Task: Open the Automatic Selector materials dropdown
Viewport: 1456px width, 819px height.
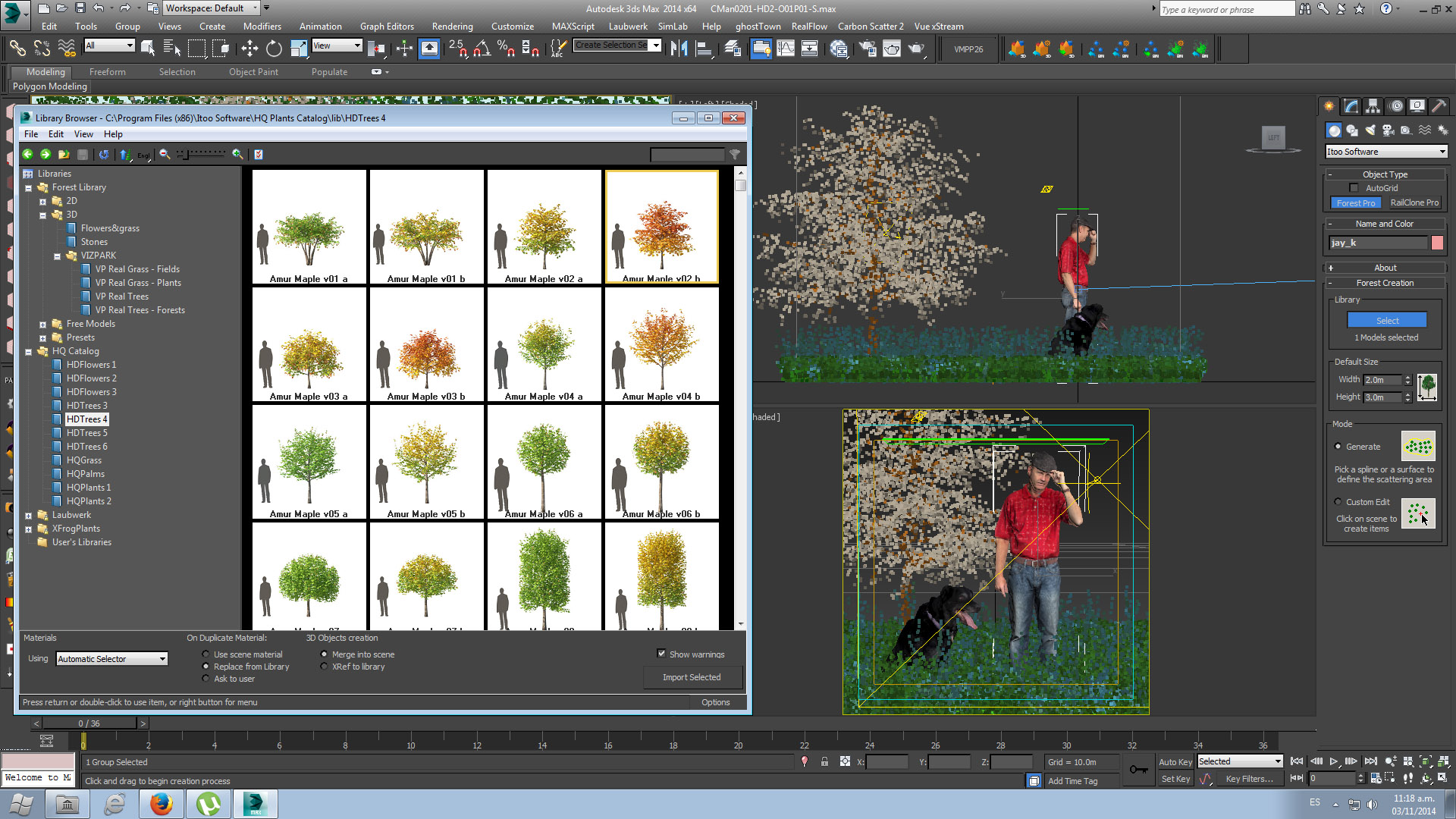Action: (162, 659)
